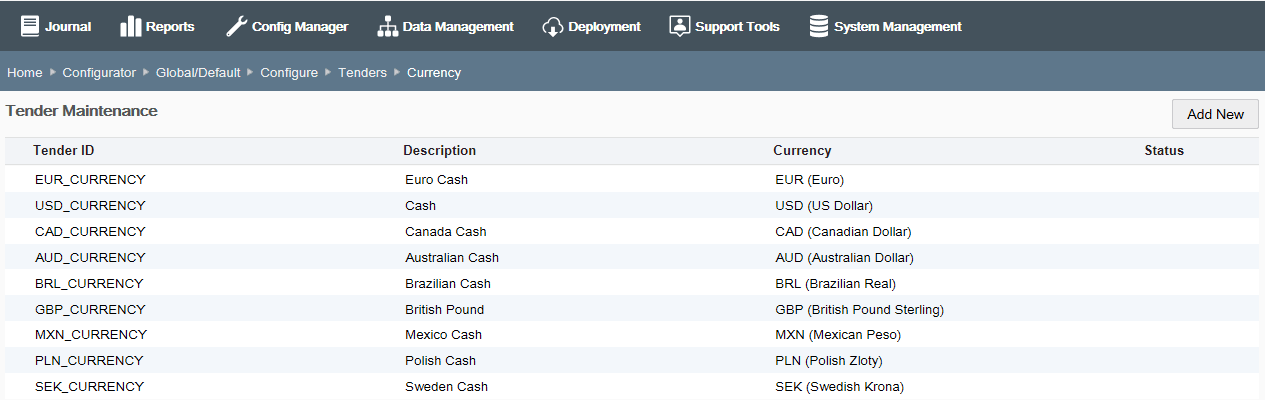Viewport: 1265px width, 400px height.
Task: Click the Add New button
Action: 1215,114
